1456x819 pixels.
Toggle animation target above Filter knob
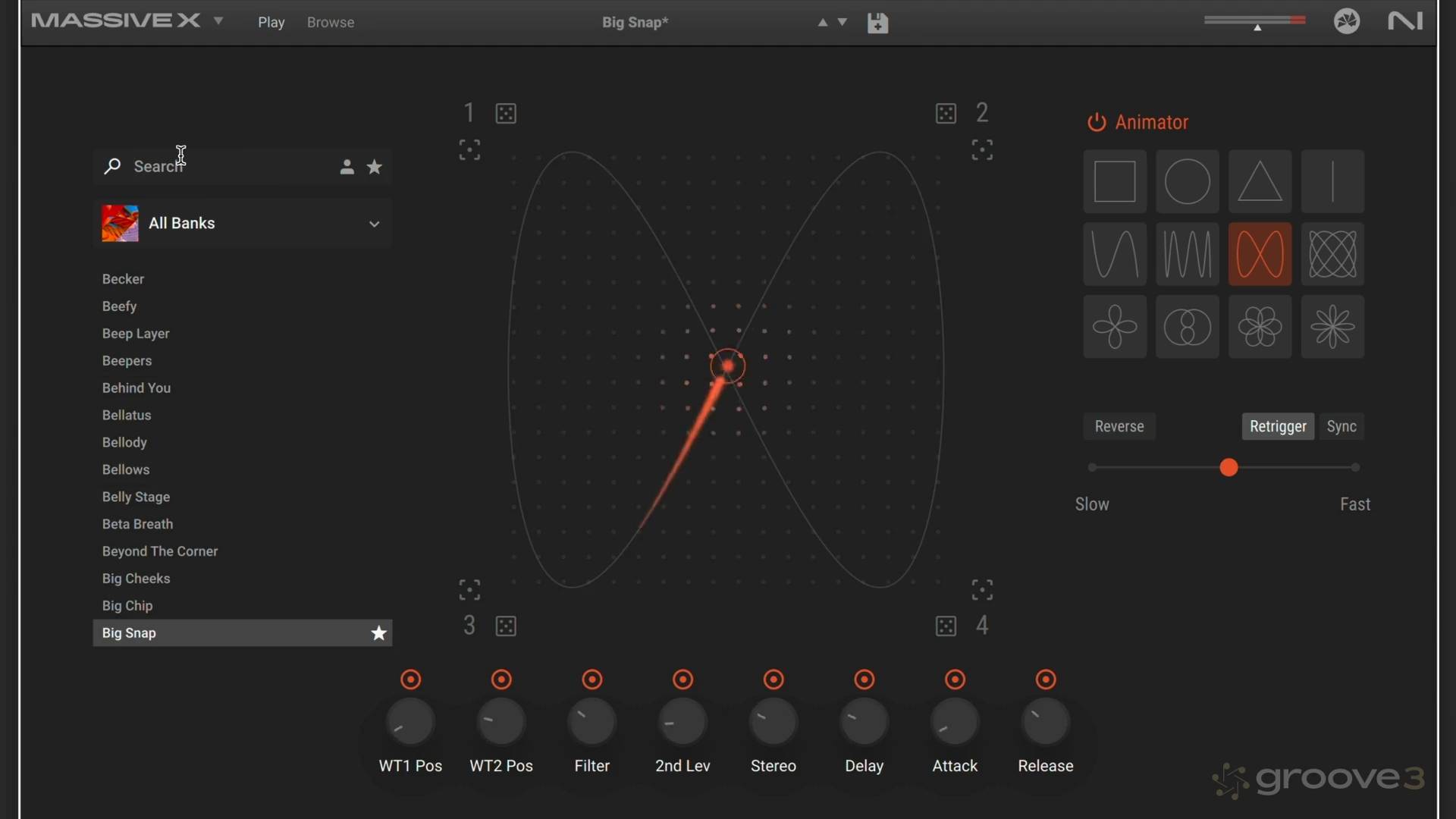tap(592, 679)
